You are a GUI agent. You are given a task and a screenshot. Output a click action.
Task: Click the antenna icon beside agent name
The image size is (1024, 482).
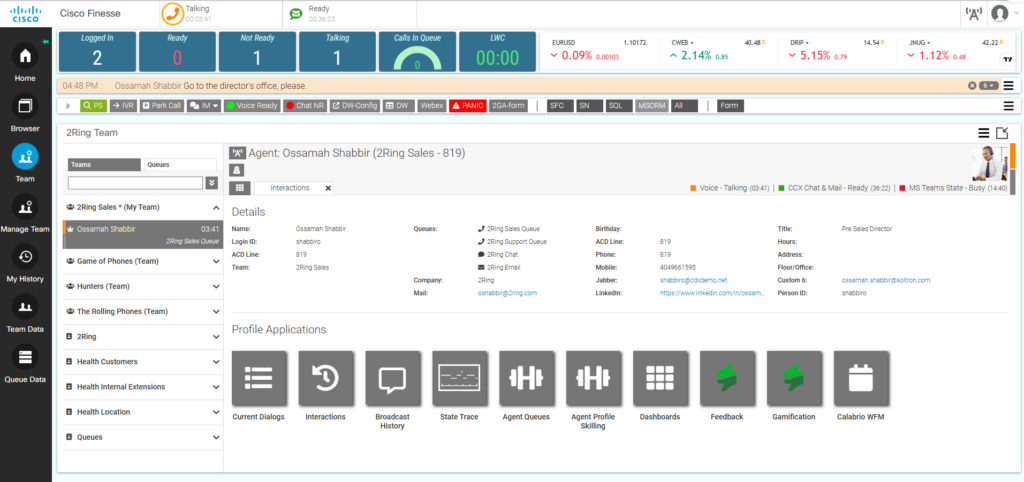click(236, 153)
